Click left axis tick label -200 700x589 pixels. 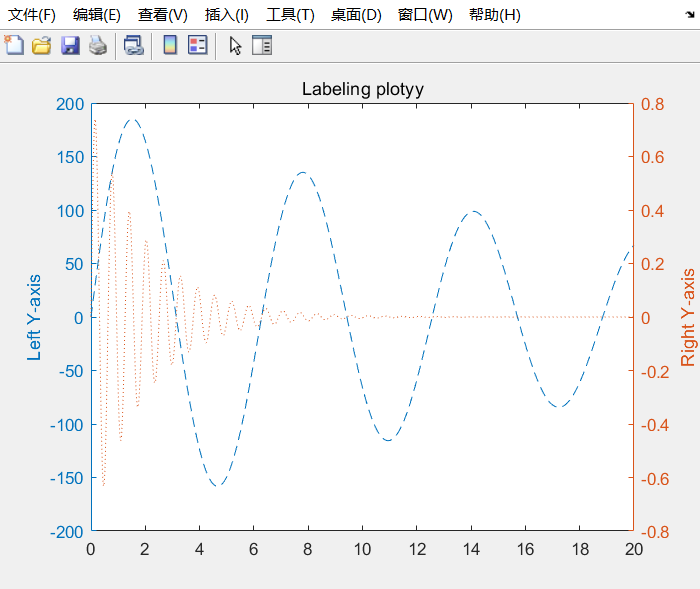pyautogui.click(x=67, y=532)
